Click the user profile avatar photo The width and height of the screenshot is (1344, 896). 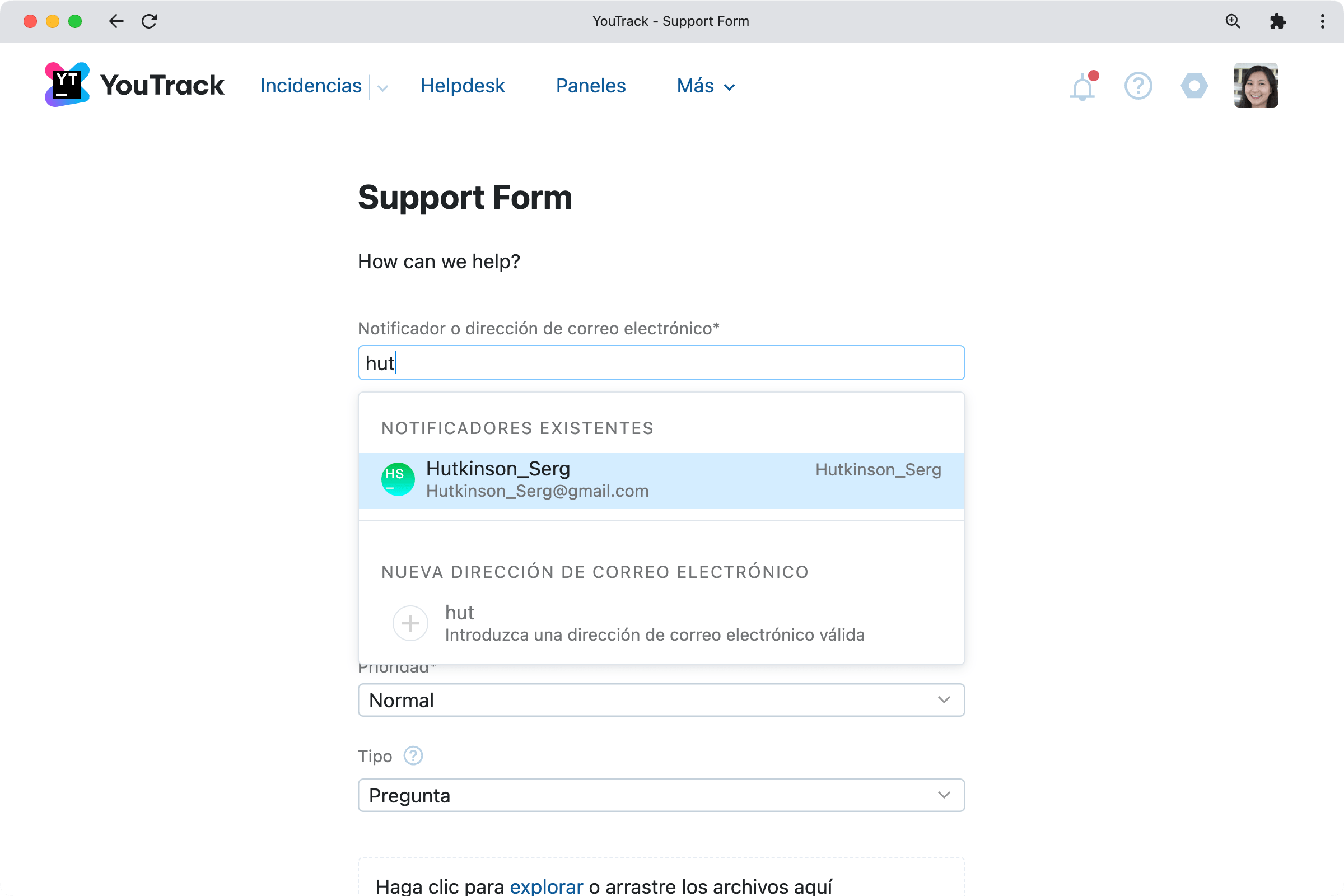pos(1256,86)
